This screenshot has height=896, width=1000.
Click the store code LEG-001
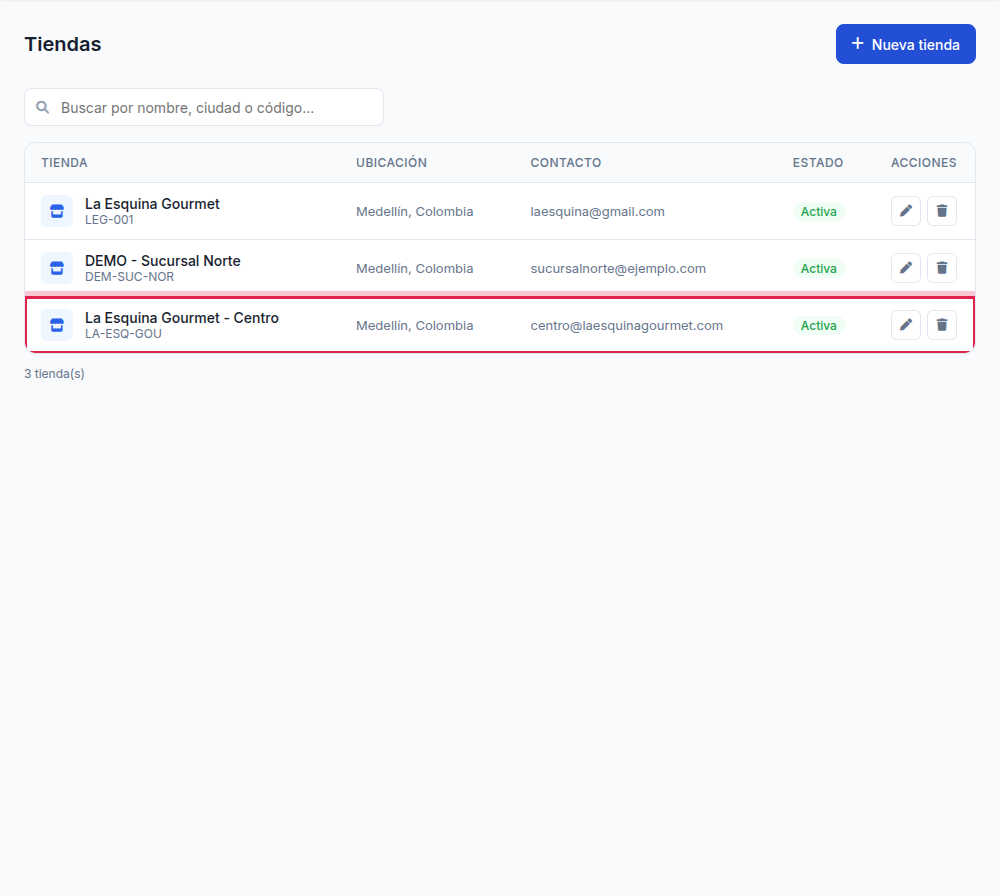pos(110,220)
